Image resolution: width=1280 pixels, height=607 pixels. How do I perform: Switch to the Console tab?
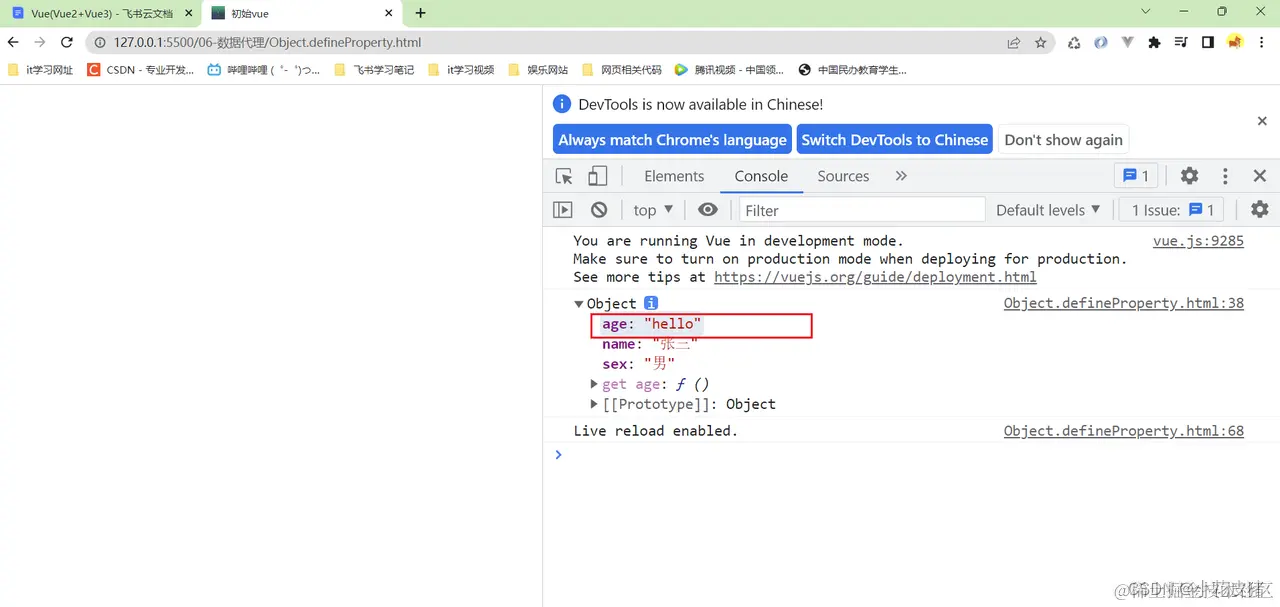(761, 176)
